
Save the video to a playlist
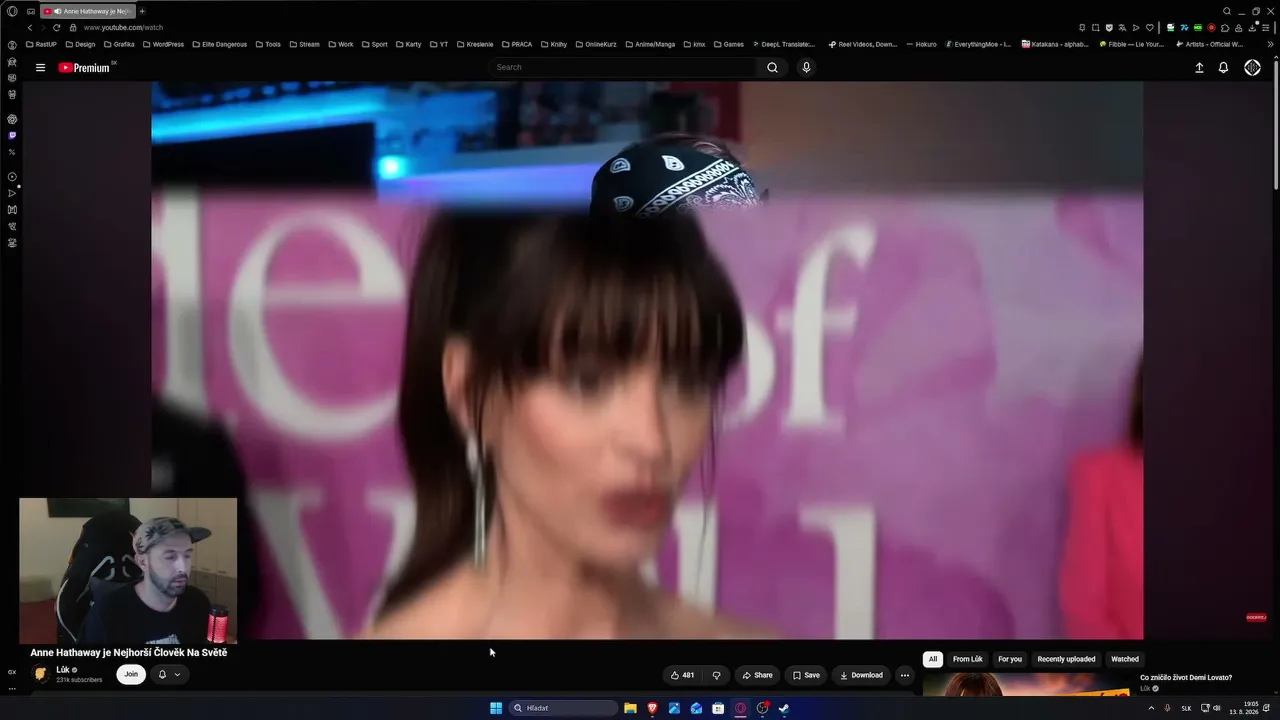tap(806, 675)
